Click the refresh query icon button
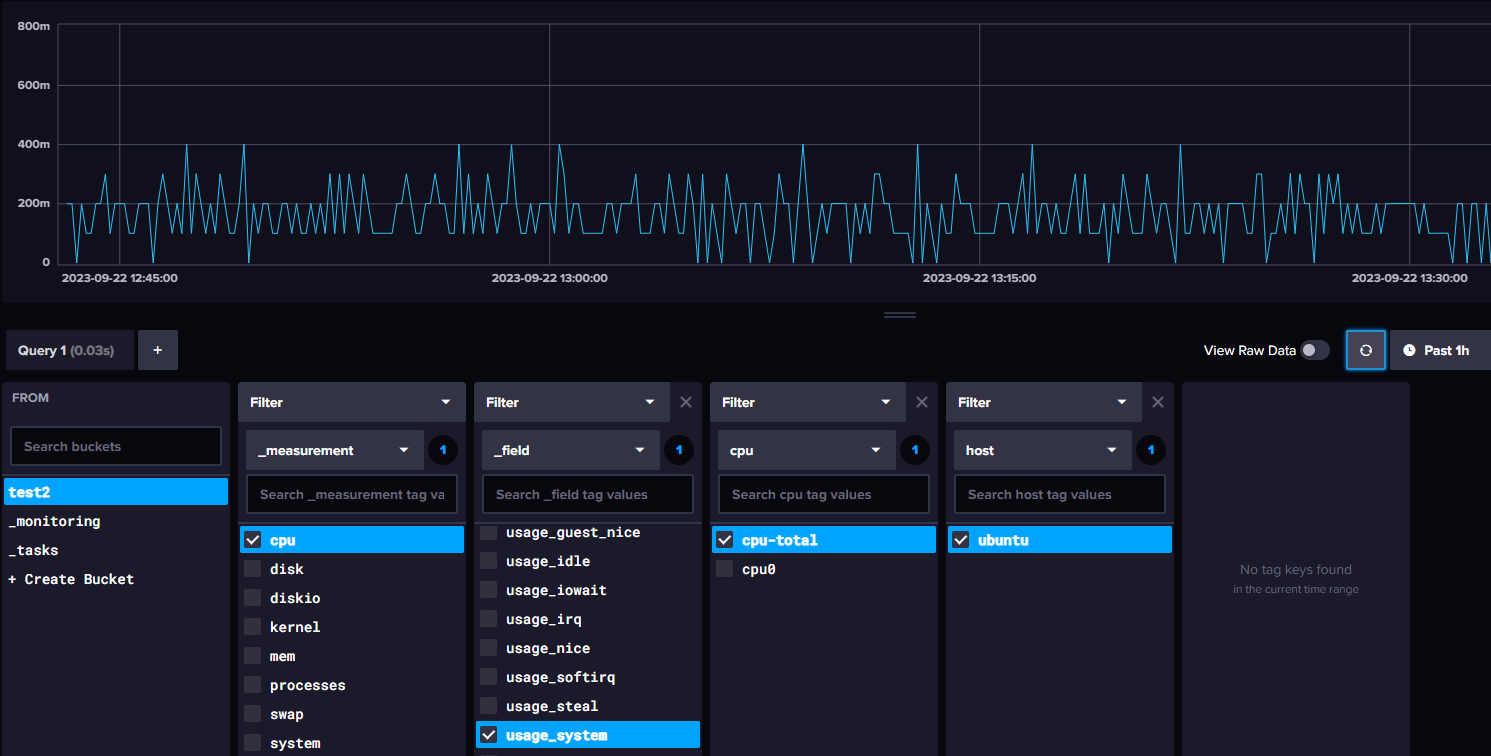 point(1366,350)
